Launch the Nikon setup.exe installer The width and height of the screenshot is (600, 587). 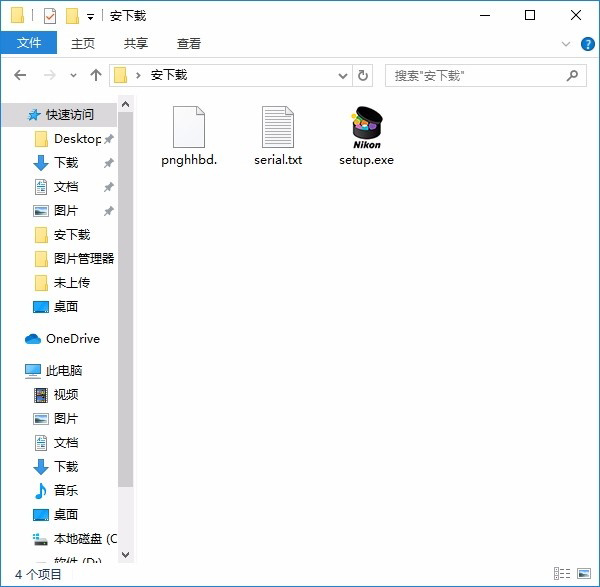[x=366, y=136]
